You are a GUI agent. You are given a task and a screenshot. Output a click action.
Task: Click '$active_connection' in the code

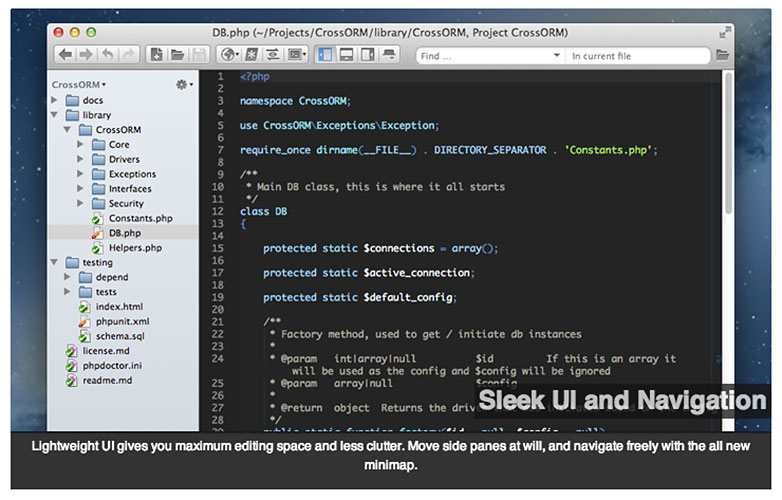click(x=416, y=273)
